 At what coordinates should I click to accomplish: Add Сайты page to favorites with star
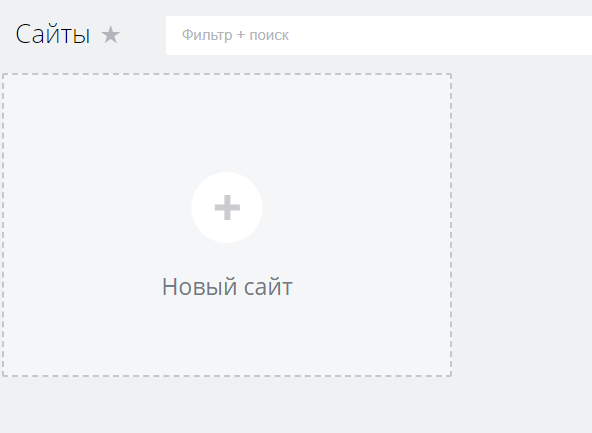[x=111, y=34]
